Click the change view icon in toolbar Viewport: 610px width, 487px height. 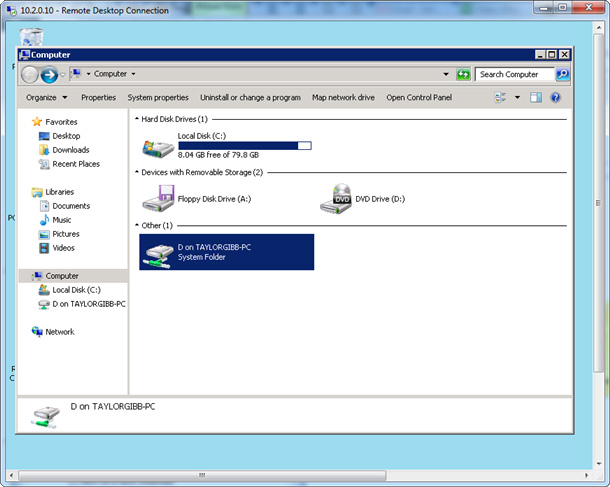[500, 97]
